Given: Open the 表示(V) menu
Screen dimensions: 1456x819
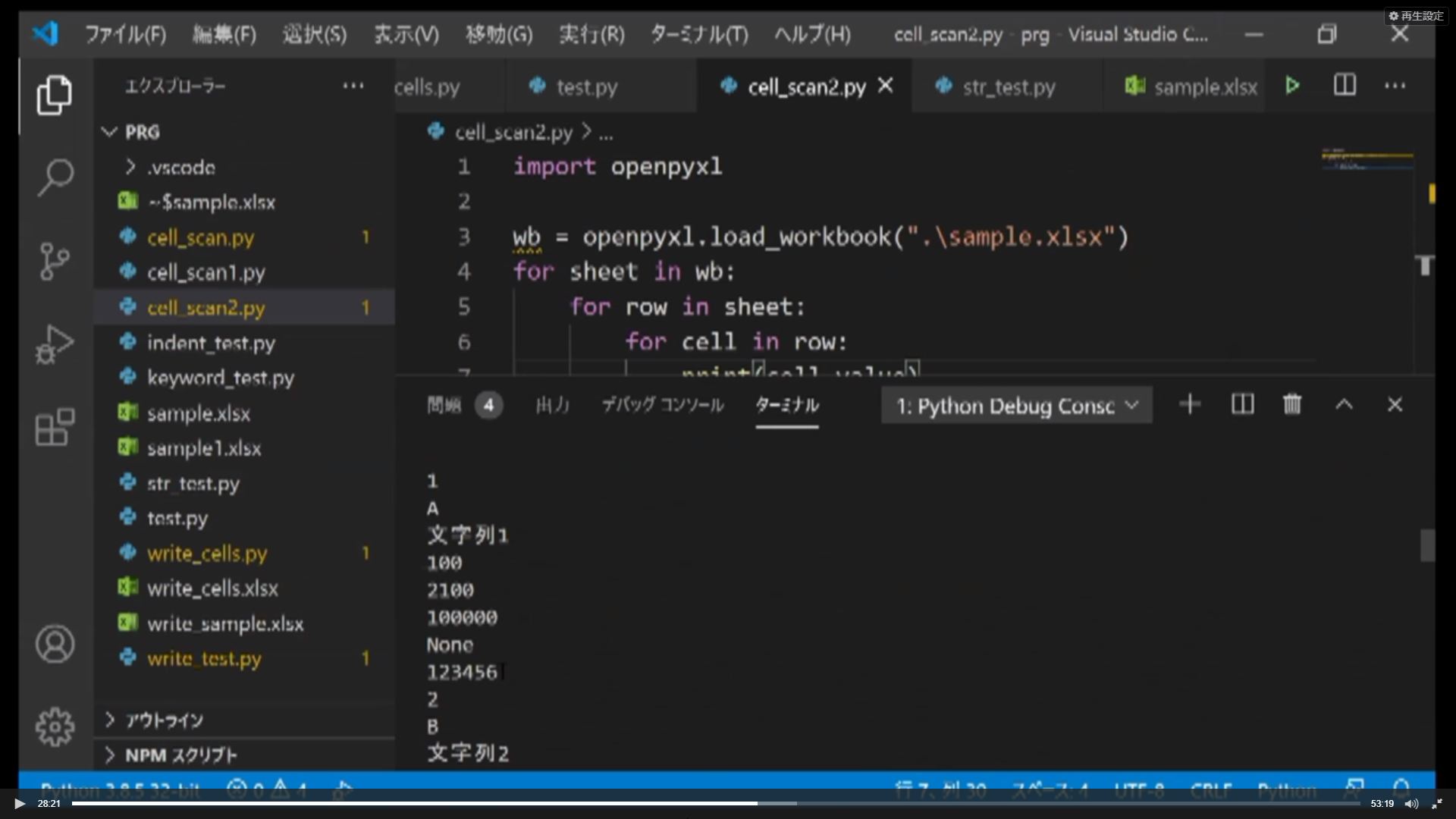Looking at the screenshot, I should 406,34.
